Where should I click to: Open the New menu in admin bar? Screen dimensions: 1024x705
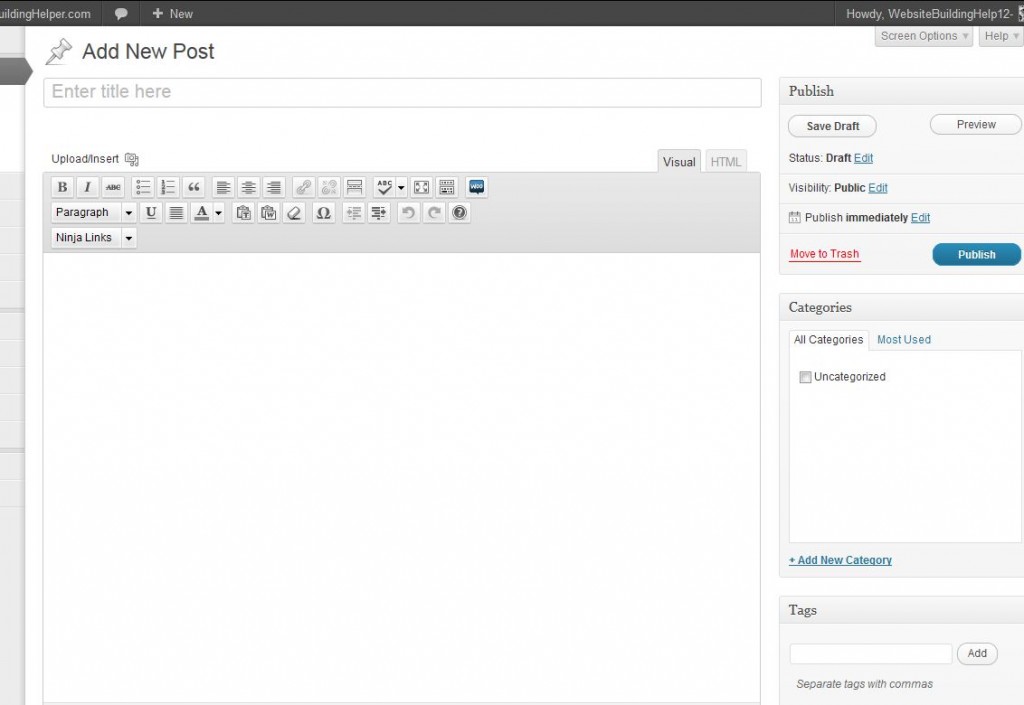pyautogui.click(x=172, y=13)
